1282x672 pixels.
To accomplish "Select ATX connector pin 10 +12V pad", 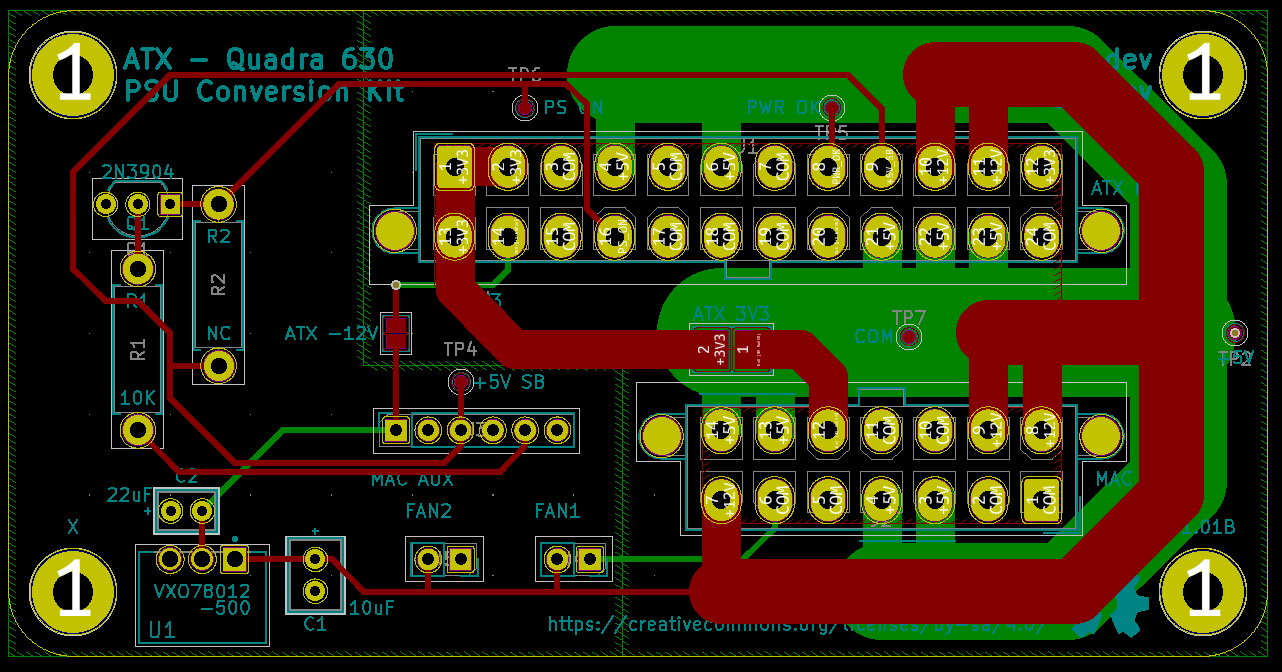I will [x=935, y=167].
